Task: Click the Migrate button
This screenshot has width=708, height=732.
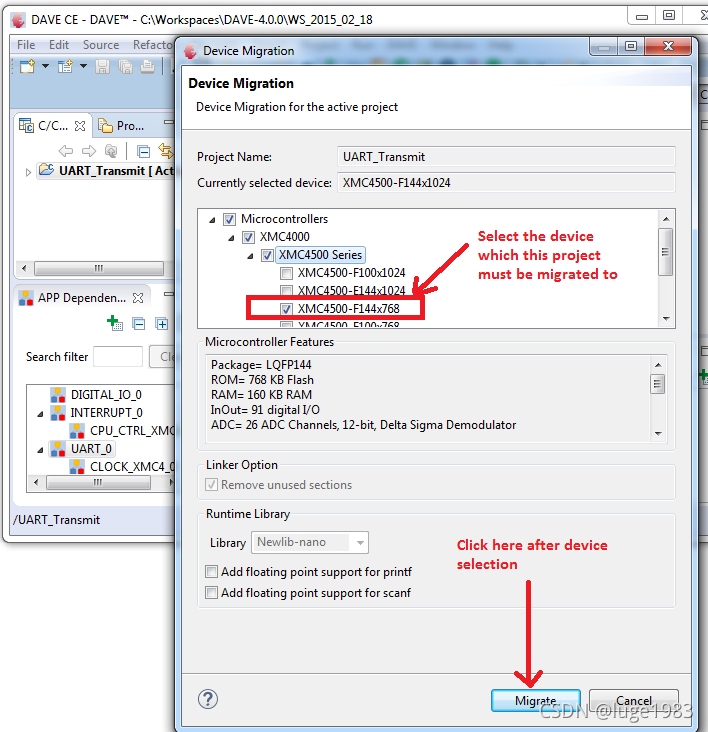Action: [535, 700]
